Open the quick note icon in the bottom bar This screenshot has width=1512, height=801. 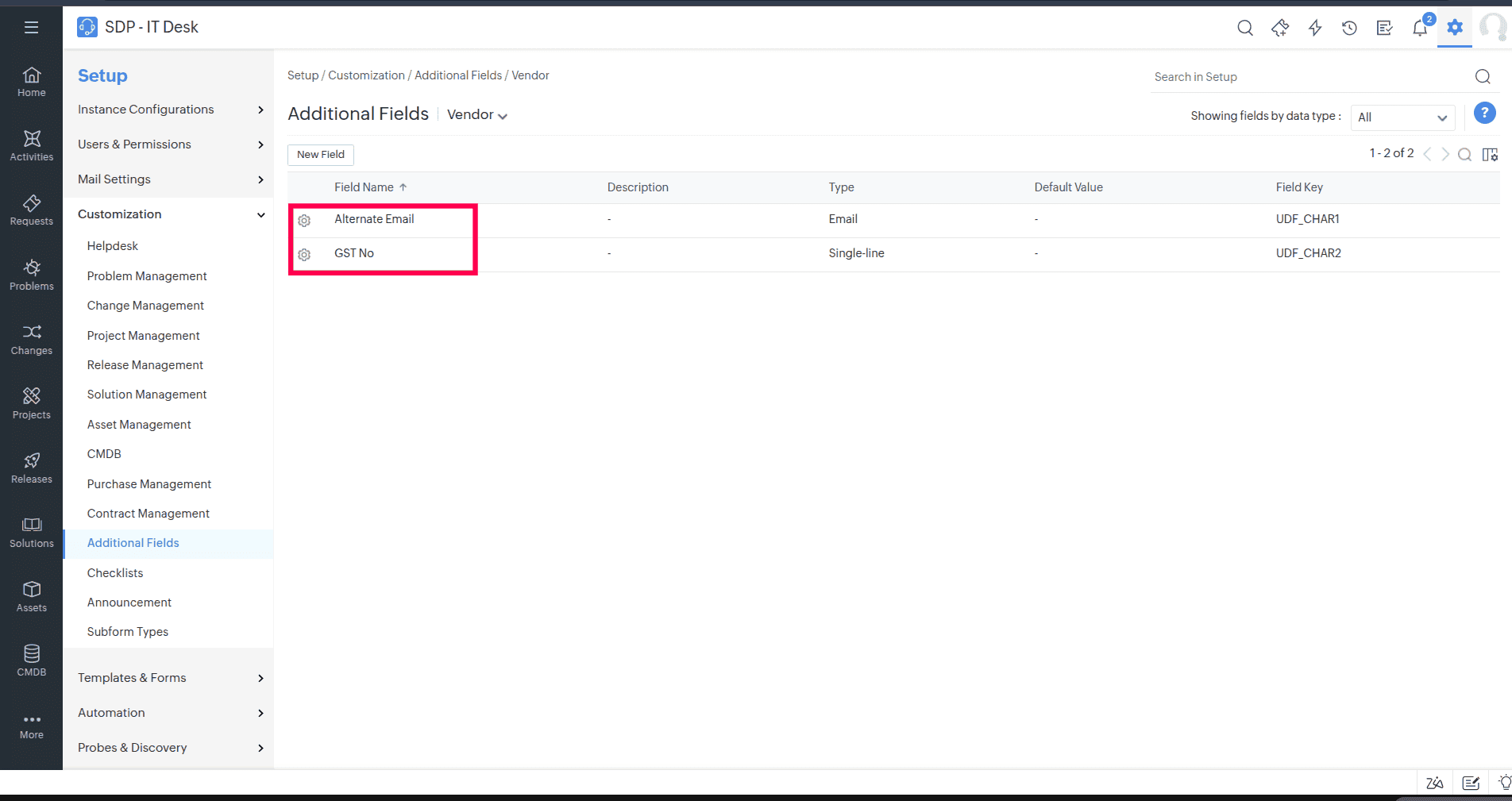coord(1471,784)
